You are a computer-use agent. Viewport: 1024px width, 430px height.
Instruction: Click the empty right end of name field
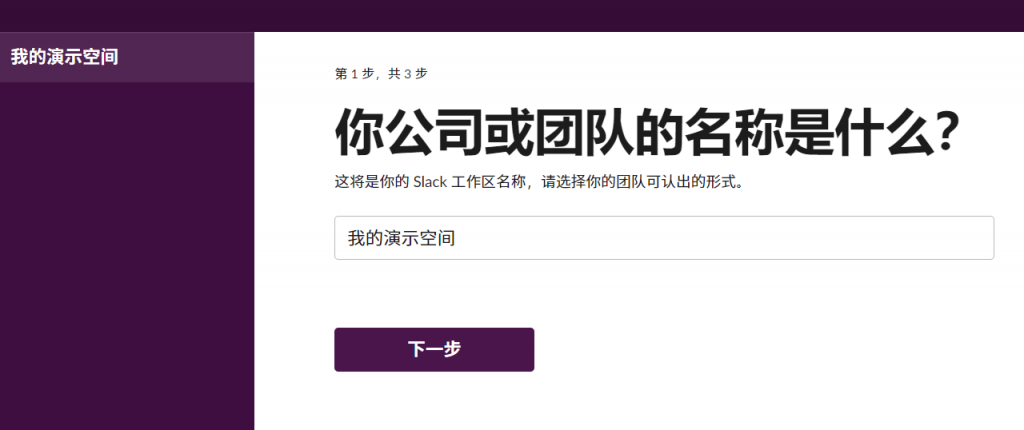click(x=914, y=238)
